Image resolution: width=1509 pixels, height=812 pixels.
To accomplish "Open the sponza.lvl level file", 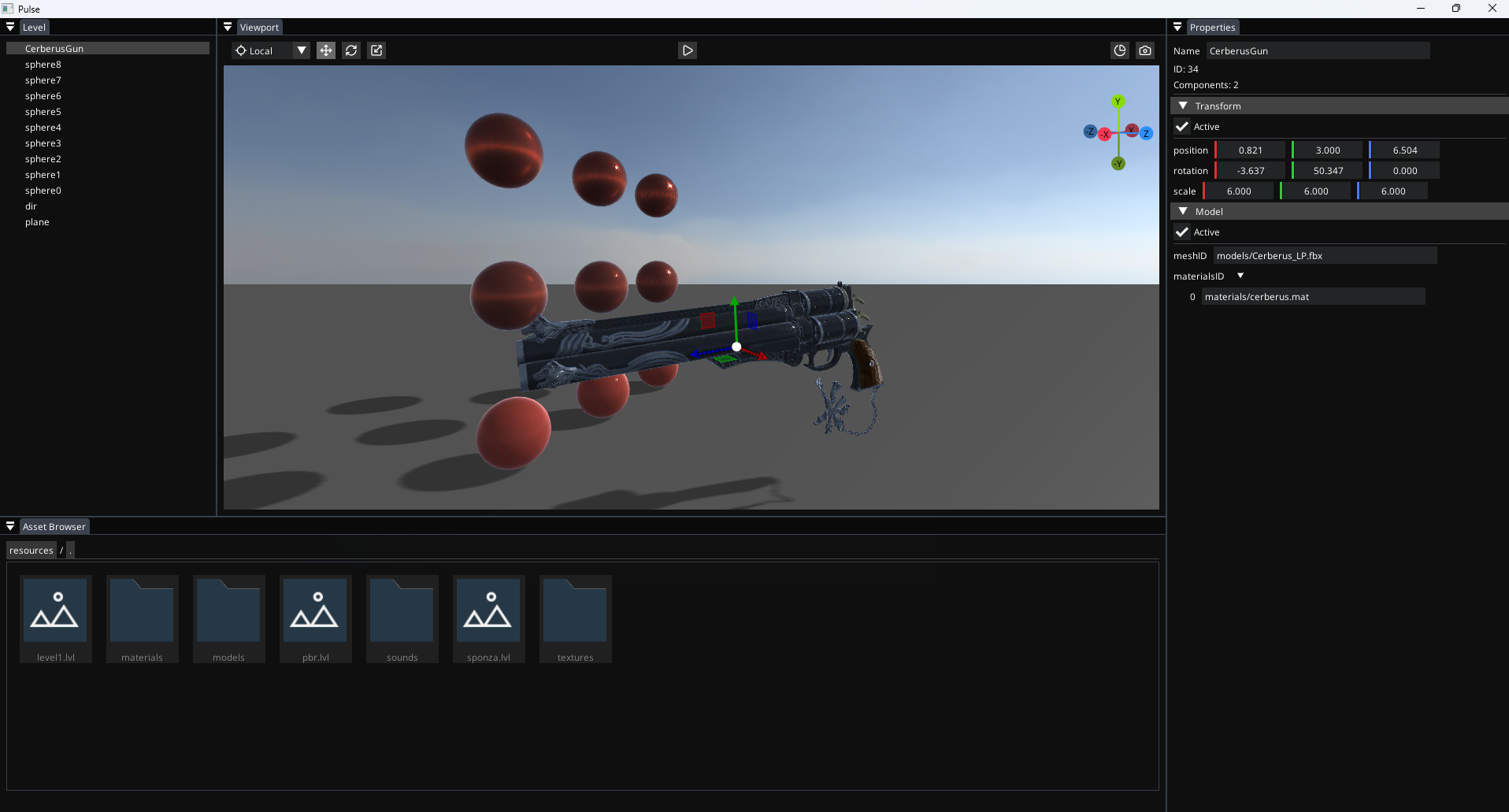I will pos(488,611).
